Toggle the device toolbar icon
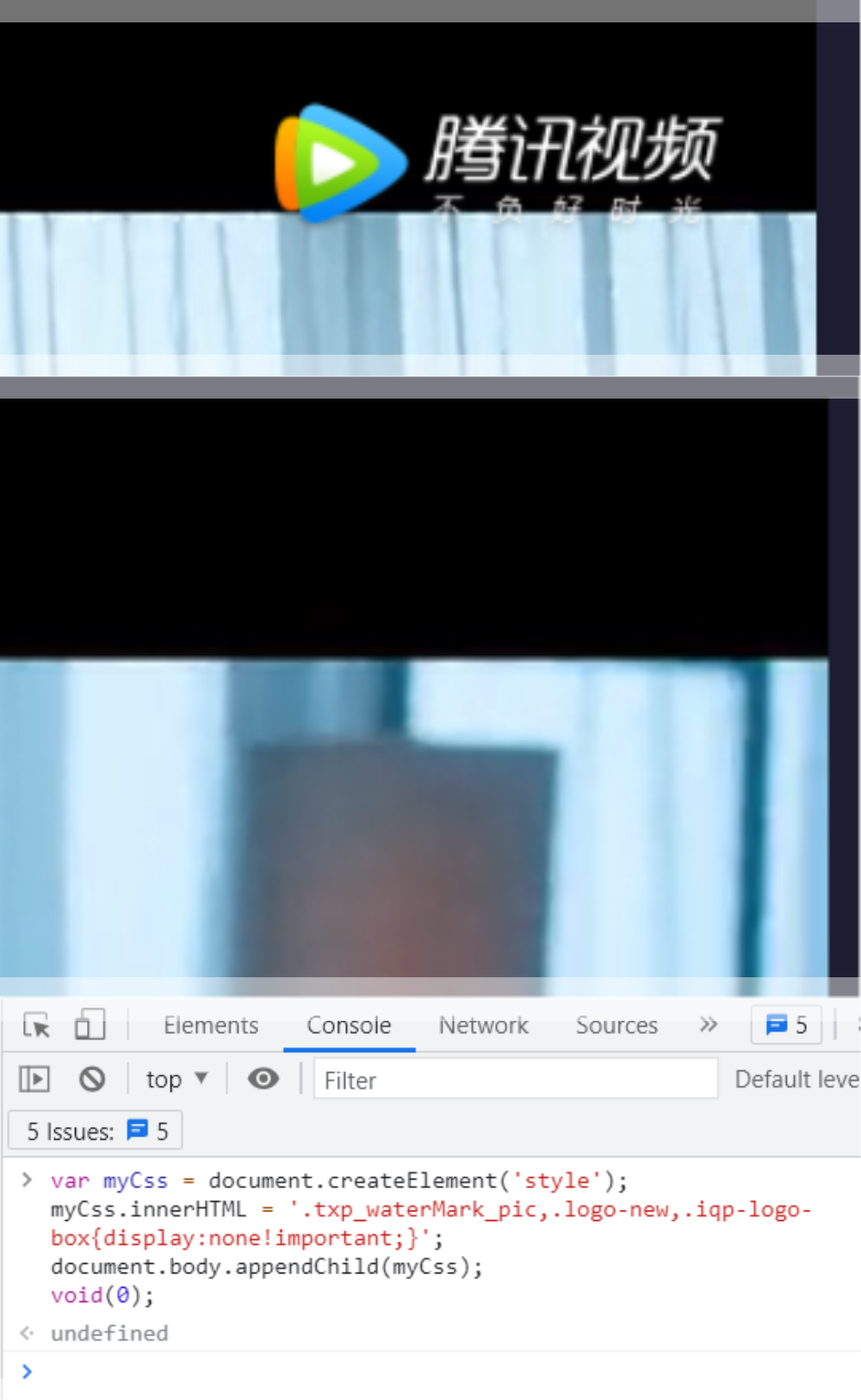861x1400 pixels. (x=90, y=1025)
